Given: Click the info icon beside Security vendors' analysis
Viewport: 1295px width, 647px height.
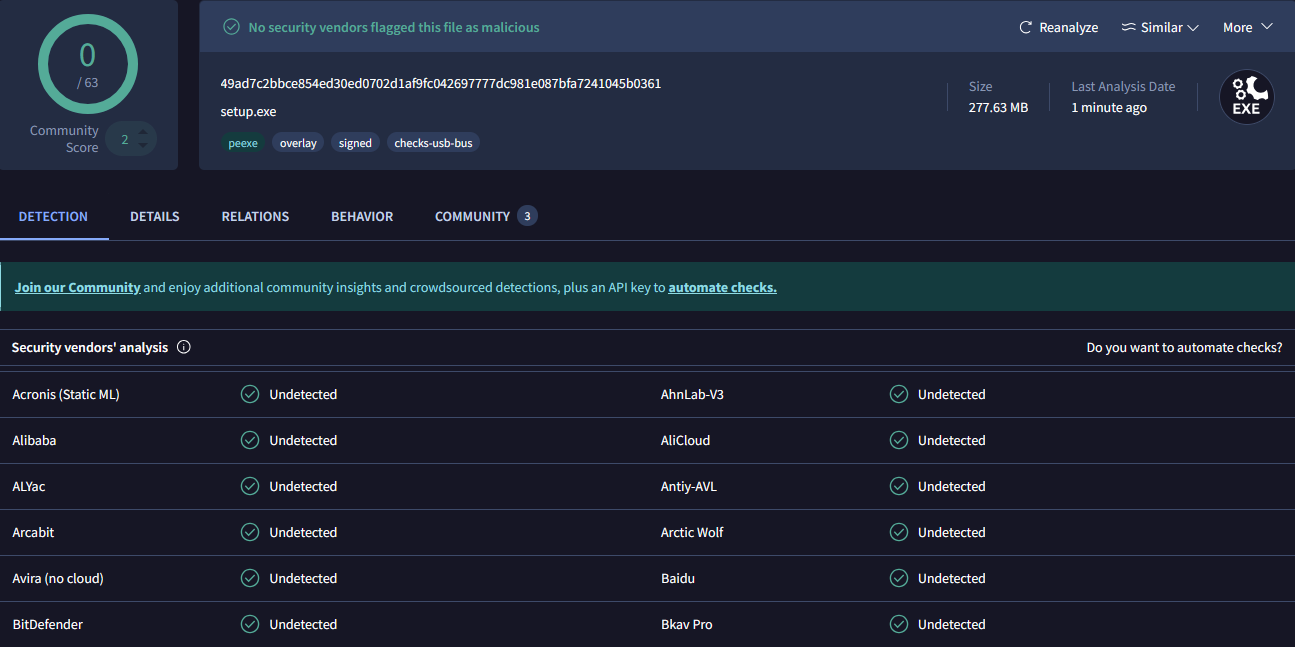Looking at the screenshot, I should [184, 348].
